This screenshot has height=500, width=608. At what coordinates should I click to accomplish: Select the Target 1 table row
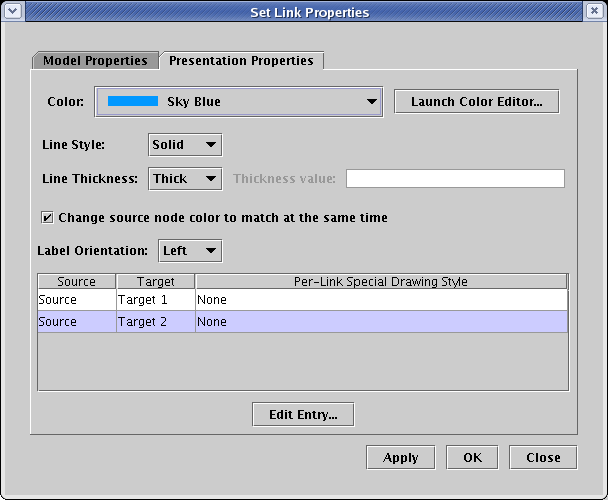(x=156, y=299)
